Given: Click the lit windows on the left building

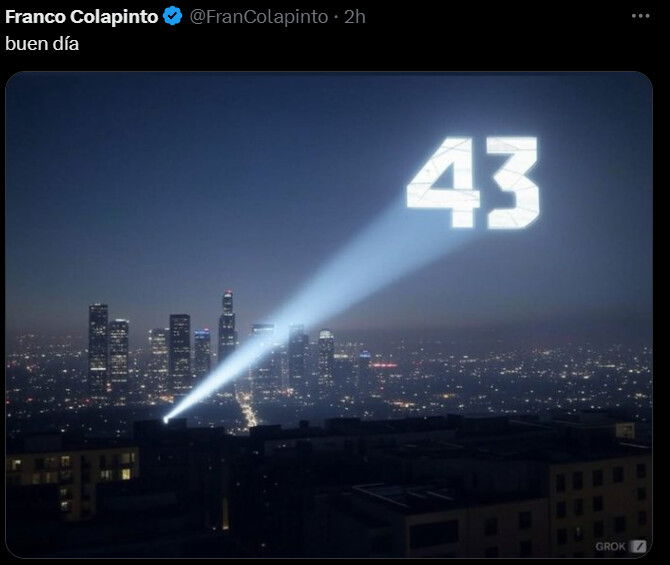Looking at the screenshot, I should [73, 468].
